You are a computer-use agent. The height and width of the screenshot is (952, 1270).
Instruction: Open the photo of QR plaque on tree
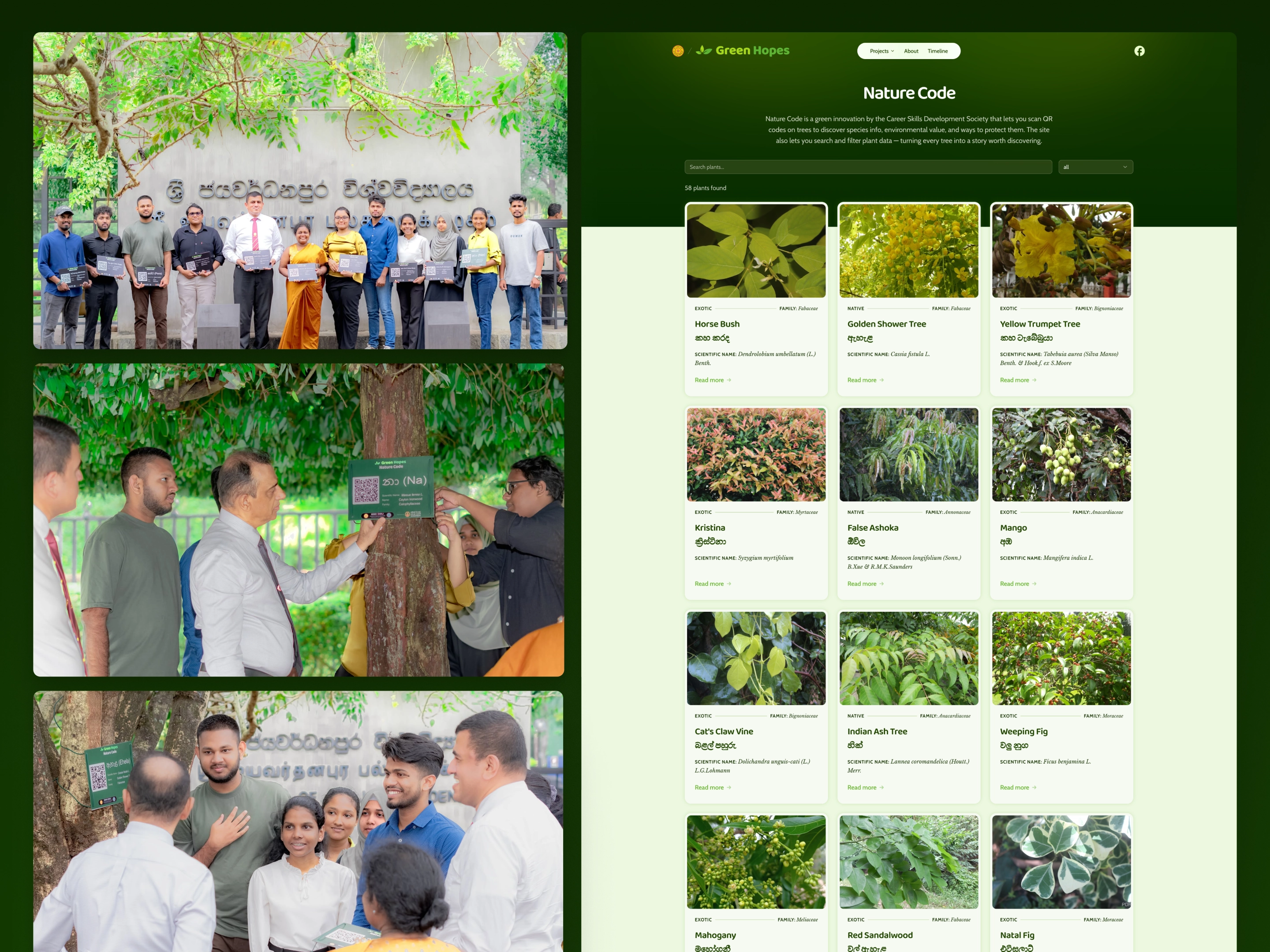click(x=299, y=520)
